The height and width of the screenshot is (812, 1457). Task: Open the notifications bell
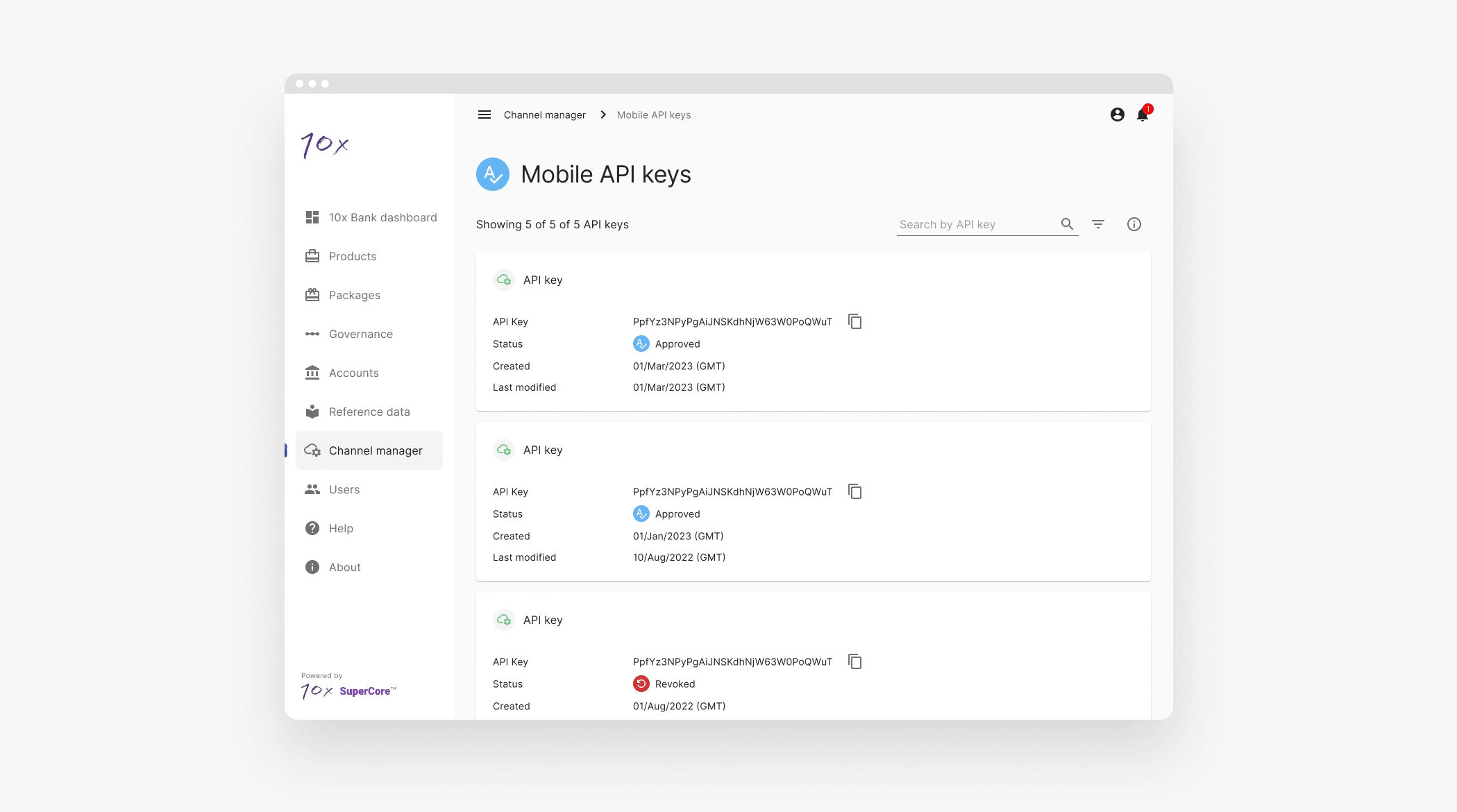click(1143, 115)
